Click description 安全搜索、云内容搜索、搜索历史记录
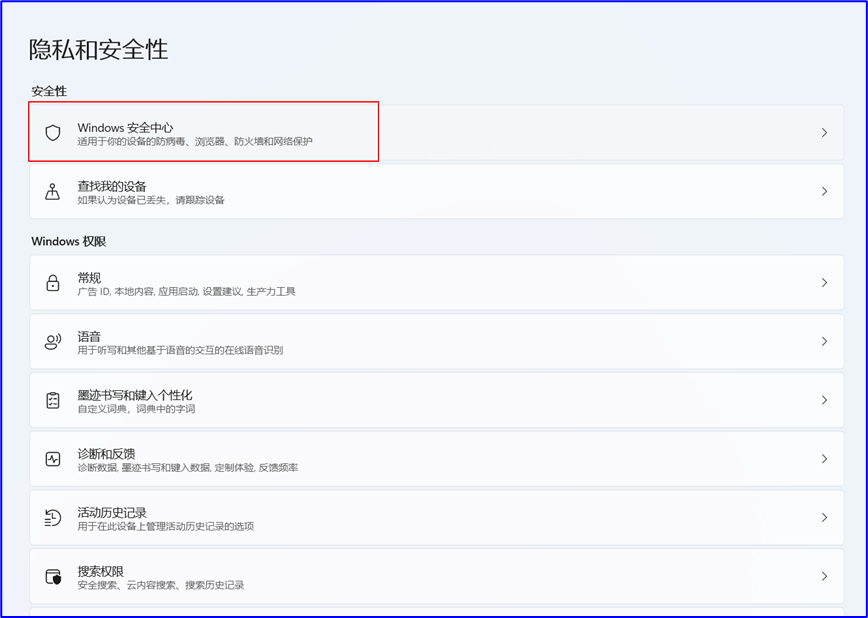This screenshot has height=618, width=868. [161, 585]
